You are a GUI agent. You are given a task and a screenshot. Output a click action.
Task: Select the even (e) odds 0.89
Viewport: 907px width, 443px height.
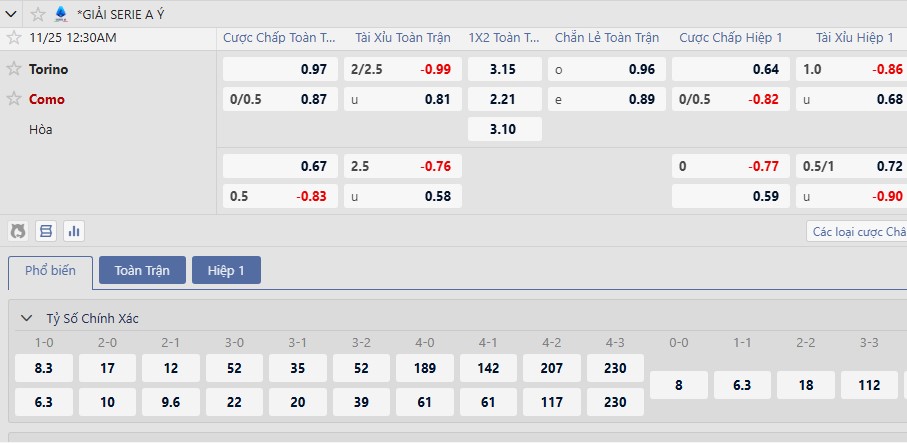pos(606,99)
